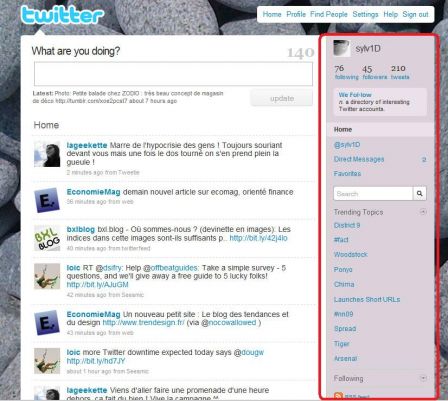Click the update button

click(x=282, y=98)
